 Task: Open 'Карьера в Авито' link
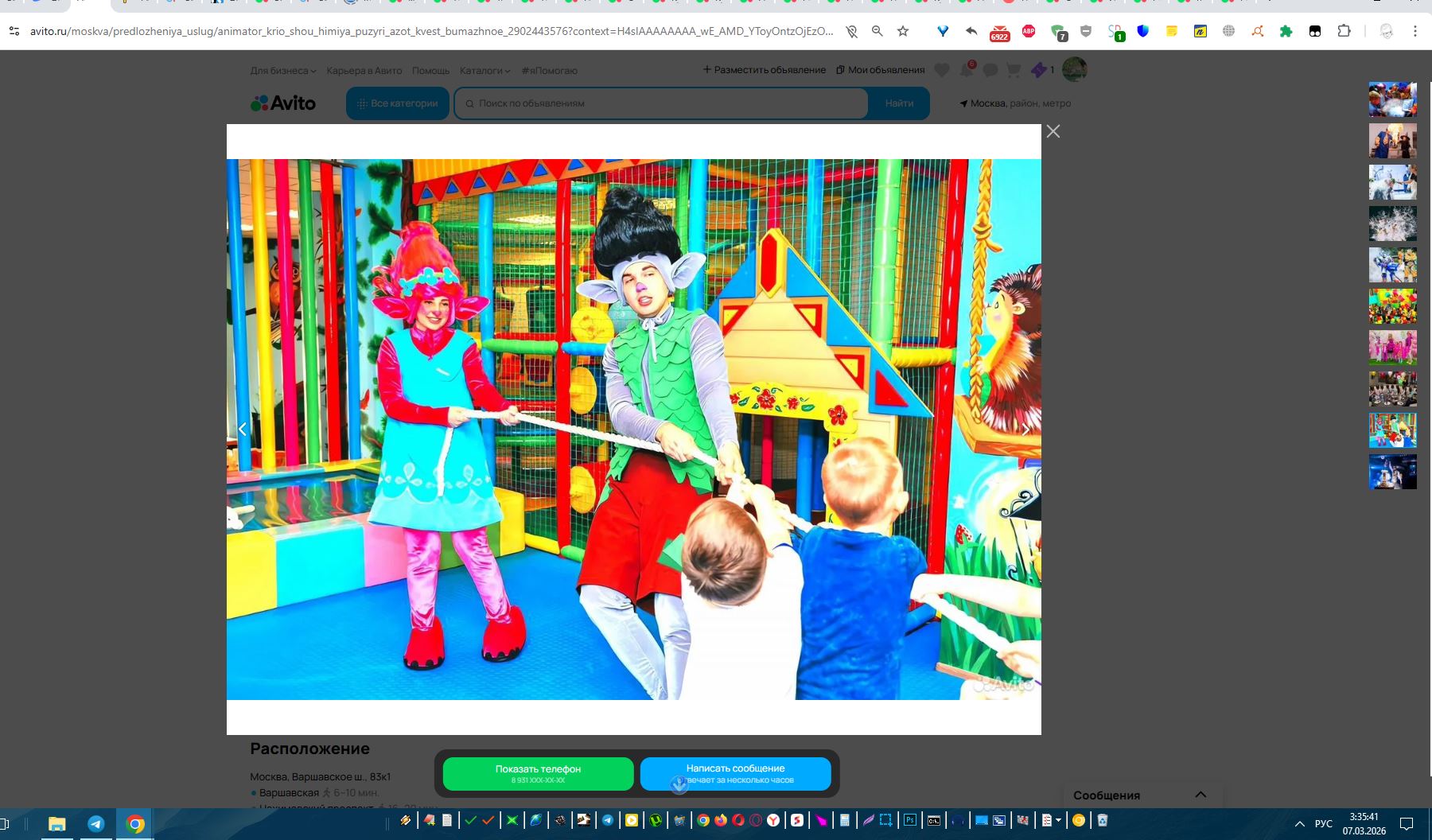(364, 71)
